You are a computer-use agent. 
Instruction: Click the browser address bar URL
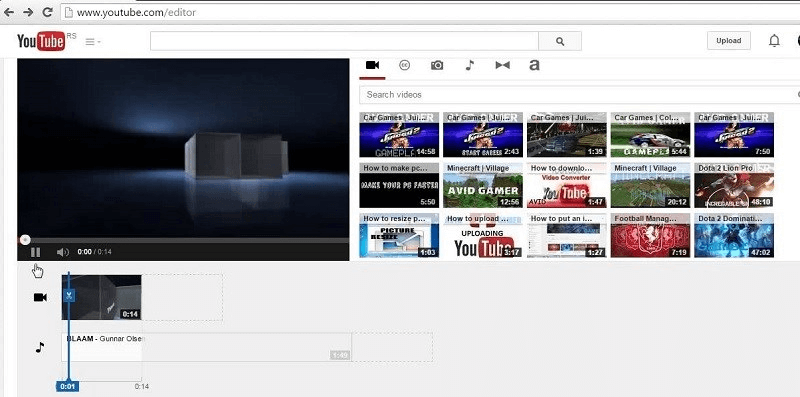[x=136, y=13]
